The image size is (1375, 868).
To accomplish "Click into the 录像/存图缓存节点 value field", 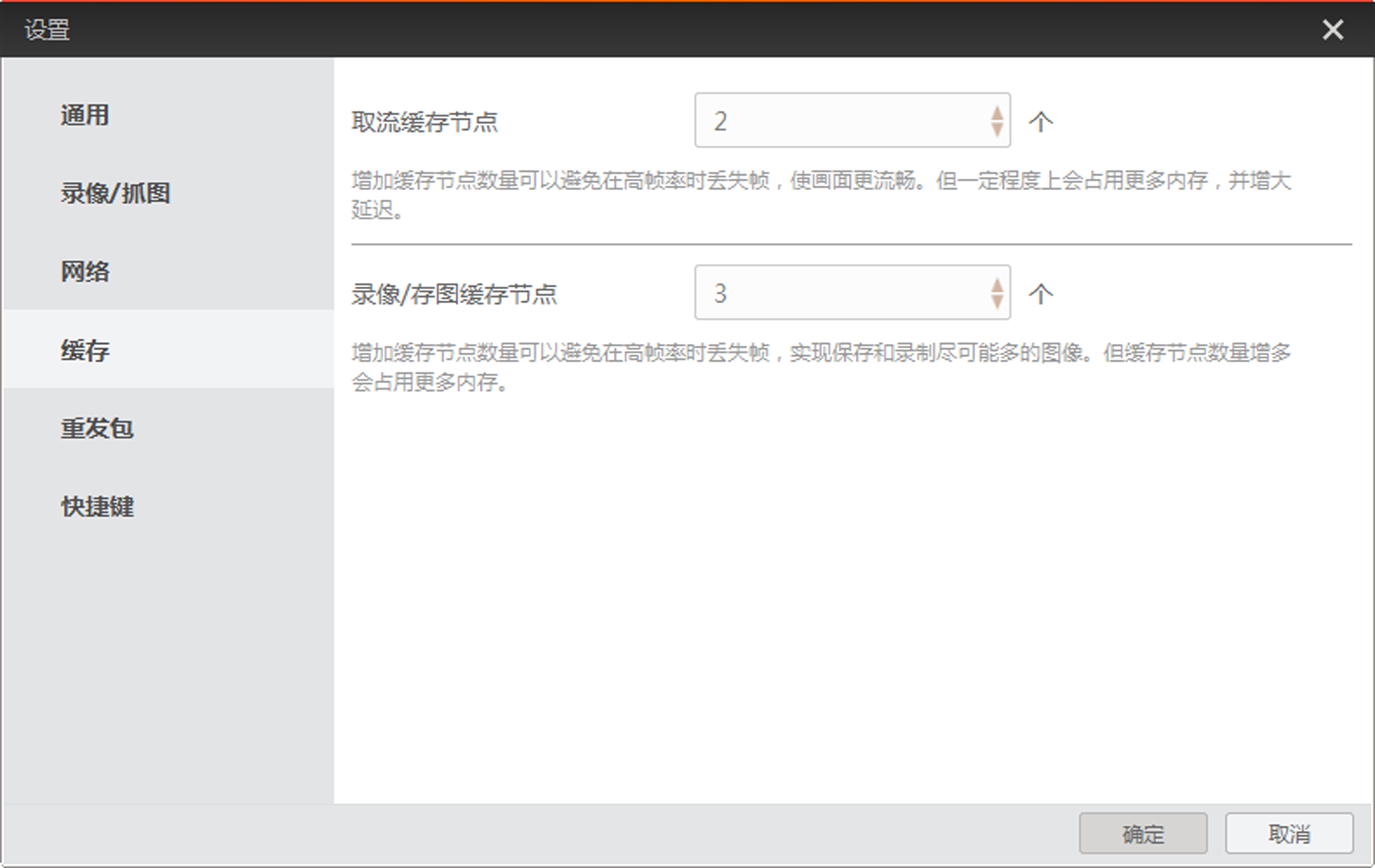I will (x=838, y=293).
